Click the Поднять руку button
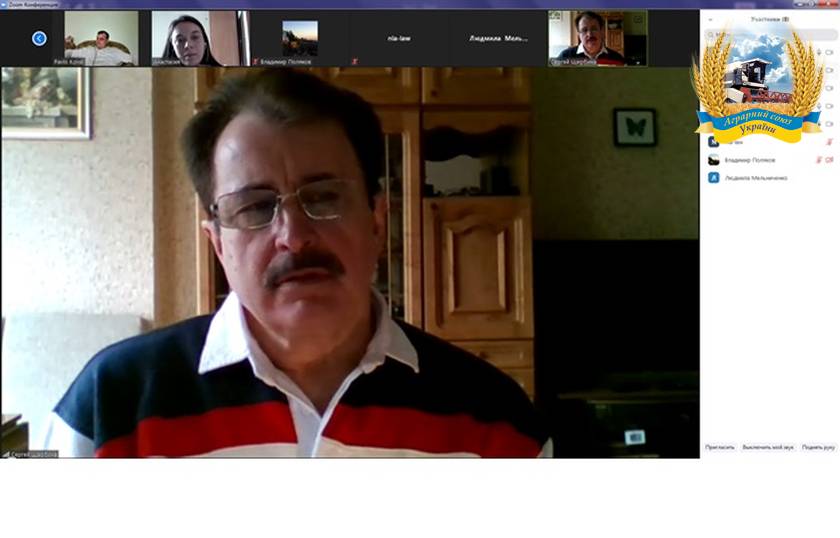The height and width of the screenshot is (538, 840). pyautogui.click(x=818, y=447)
